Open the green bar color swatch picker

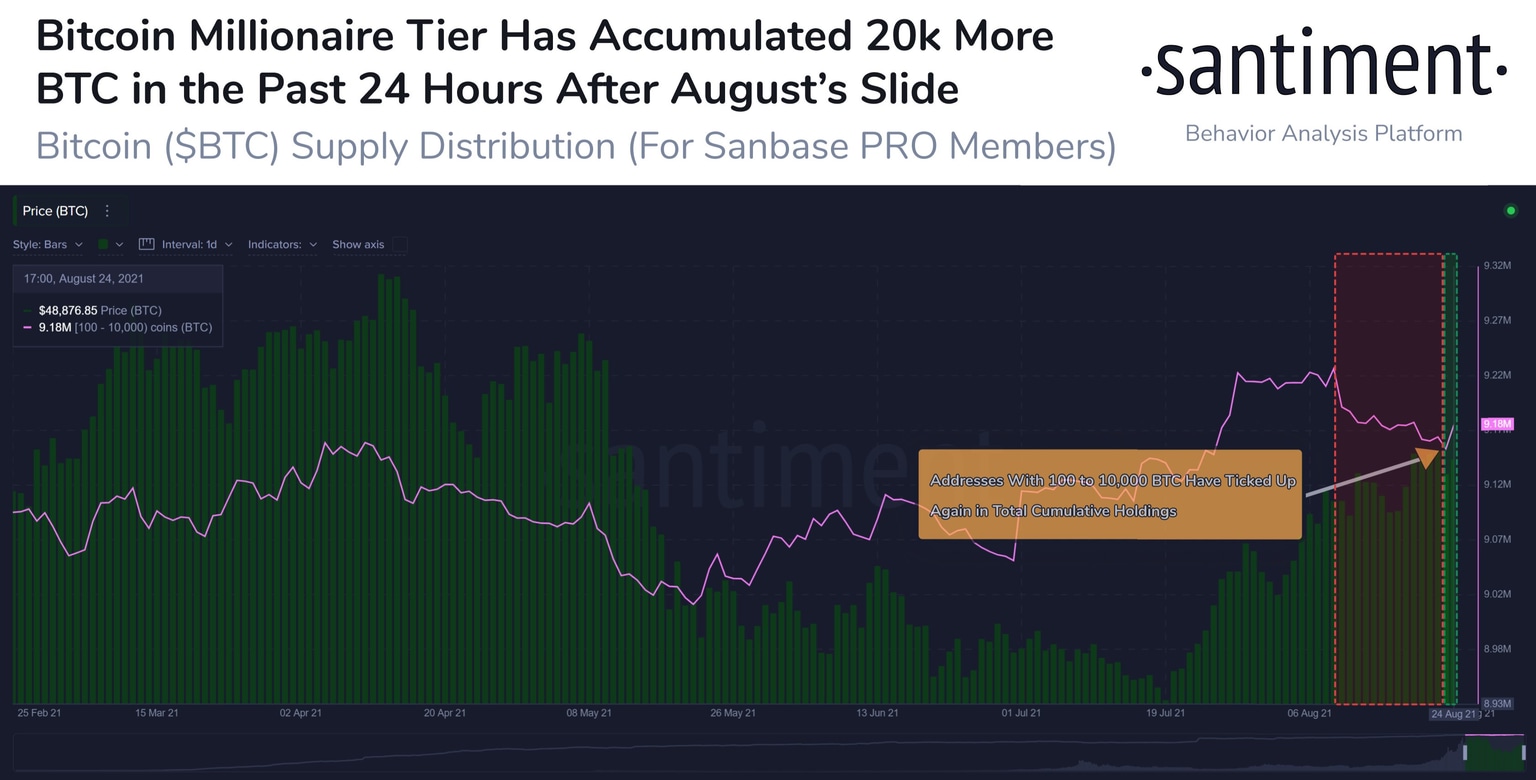[103, 244]
